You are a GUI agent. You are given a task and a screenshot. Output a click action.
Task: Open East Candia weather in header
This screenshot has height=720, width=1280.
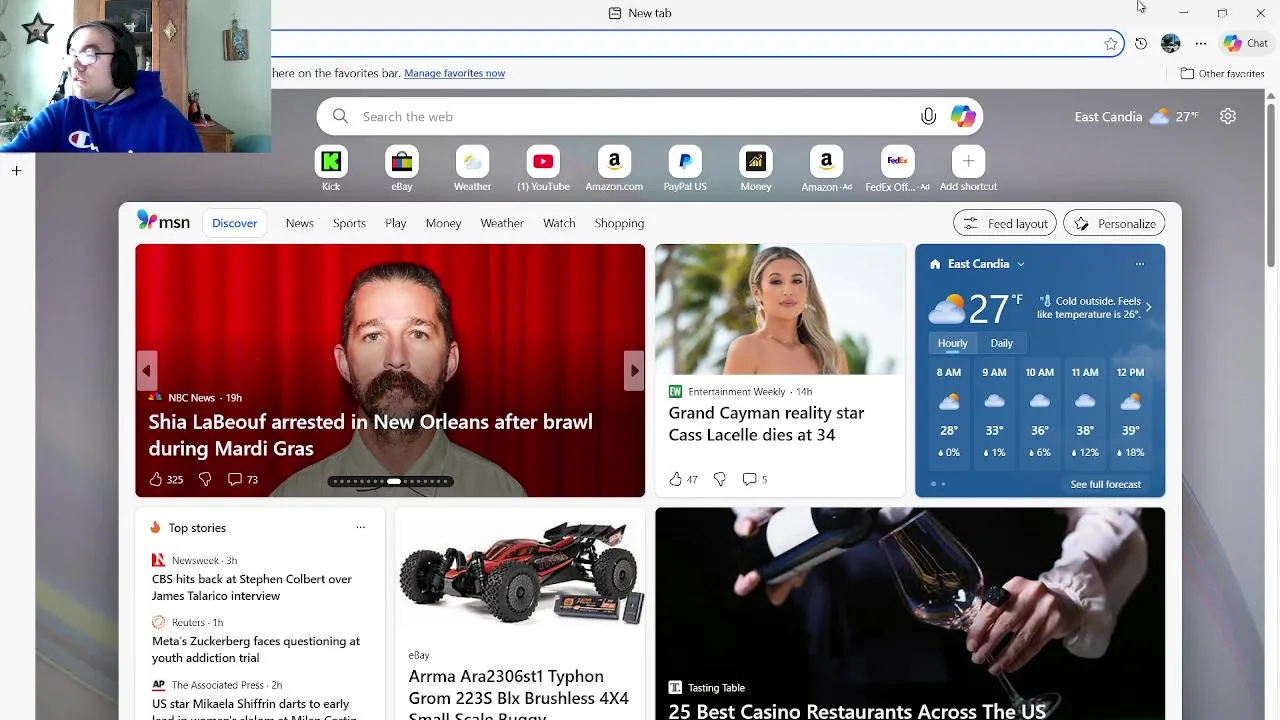coord(1136,117)
